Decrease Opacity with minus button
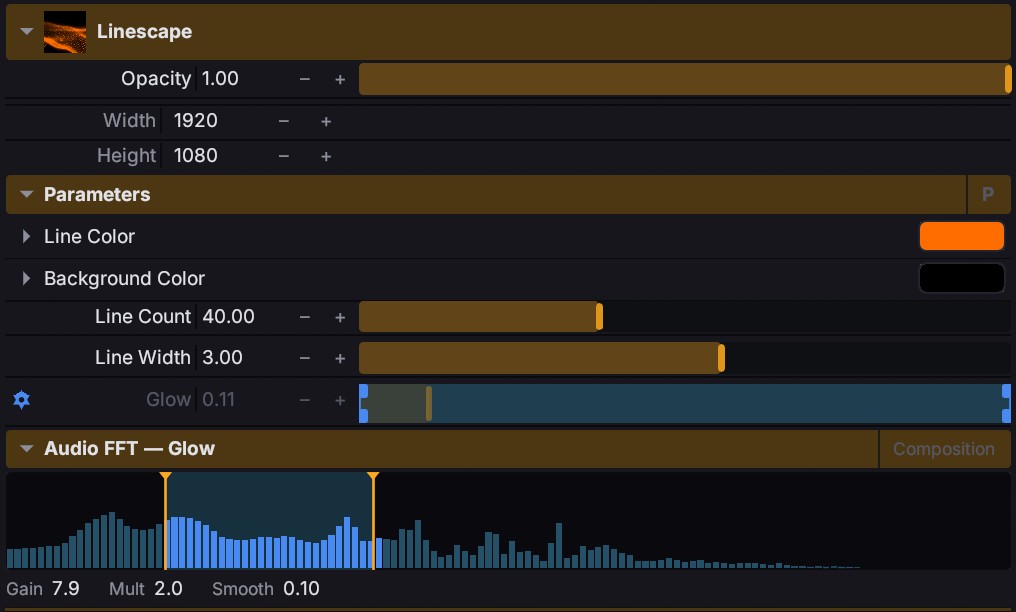The image size is (1016, 612). [305, 79]
